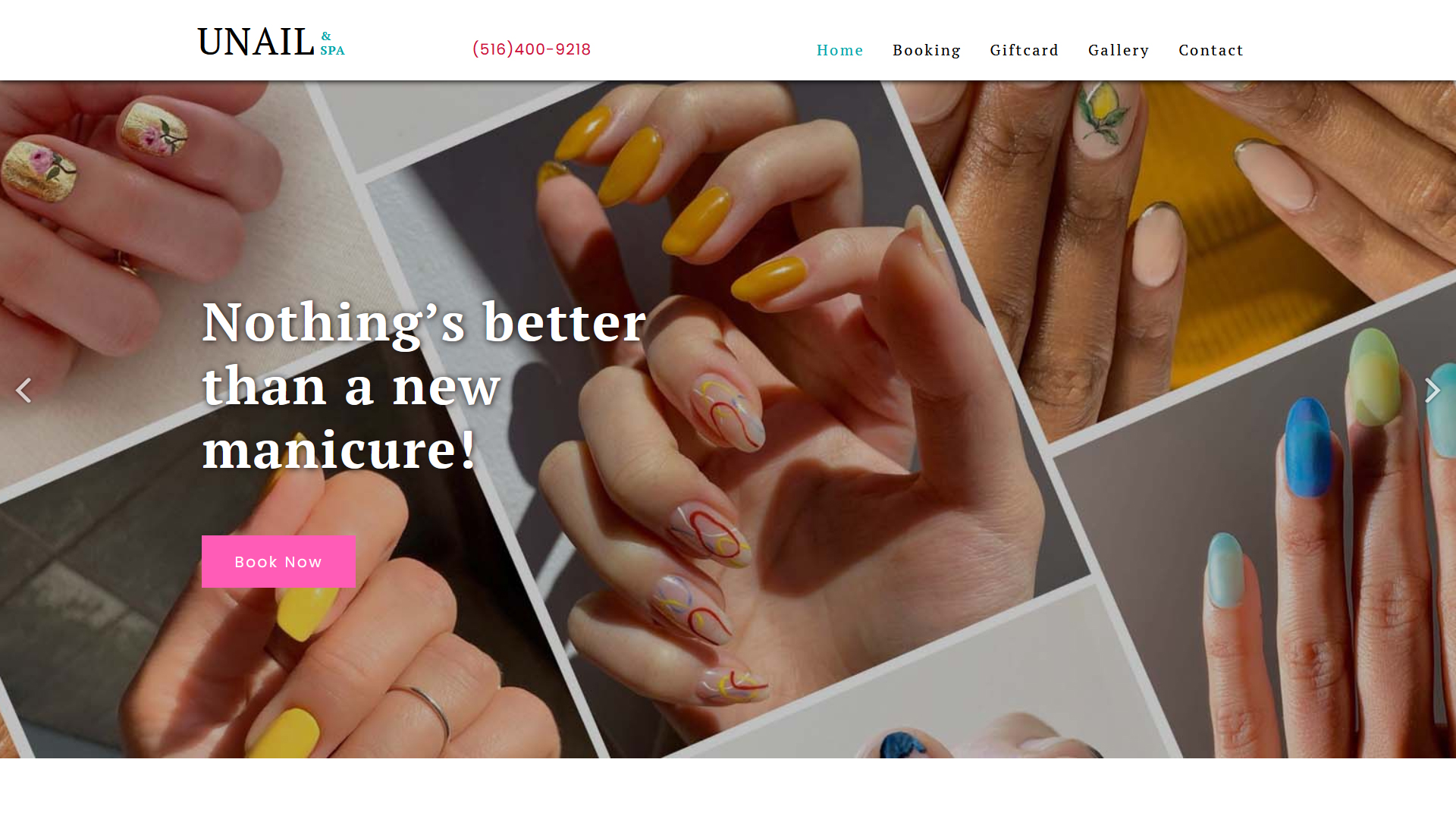Go to the Contact page
This screenshot has height=819, width=1456.
(1211, 50)
